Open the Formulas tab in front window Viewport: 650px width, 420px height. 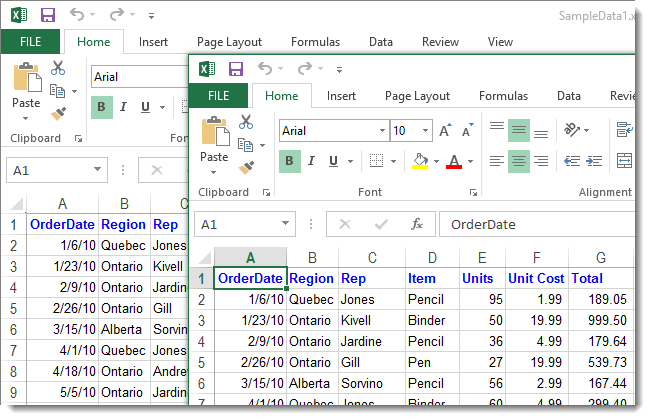coord(503,96)
